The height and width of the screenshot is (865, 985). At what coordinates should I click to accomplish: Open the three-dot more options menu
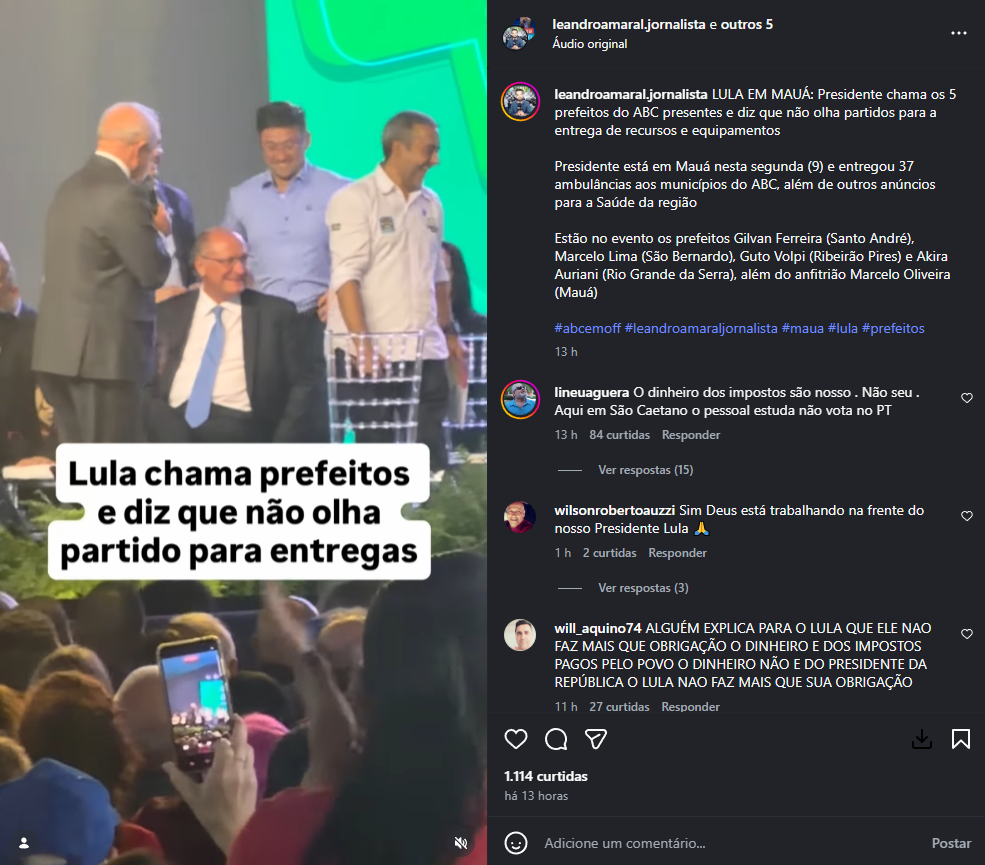(959, 33)
